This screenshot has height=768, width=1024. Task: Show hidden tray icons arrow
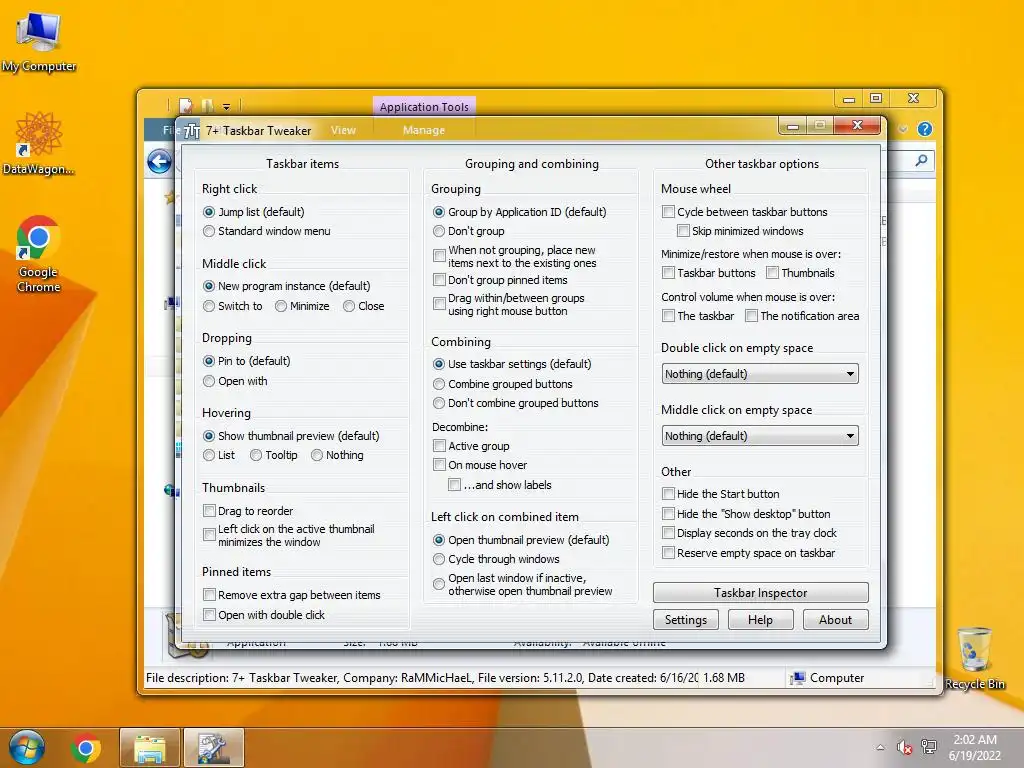[880, 747]
